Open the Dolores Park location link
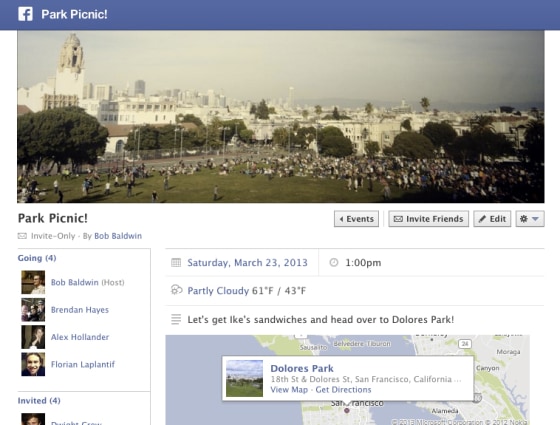560x425 pixels. pos(302,368)
